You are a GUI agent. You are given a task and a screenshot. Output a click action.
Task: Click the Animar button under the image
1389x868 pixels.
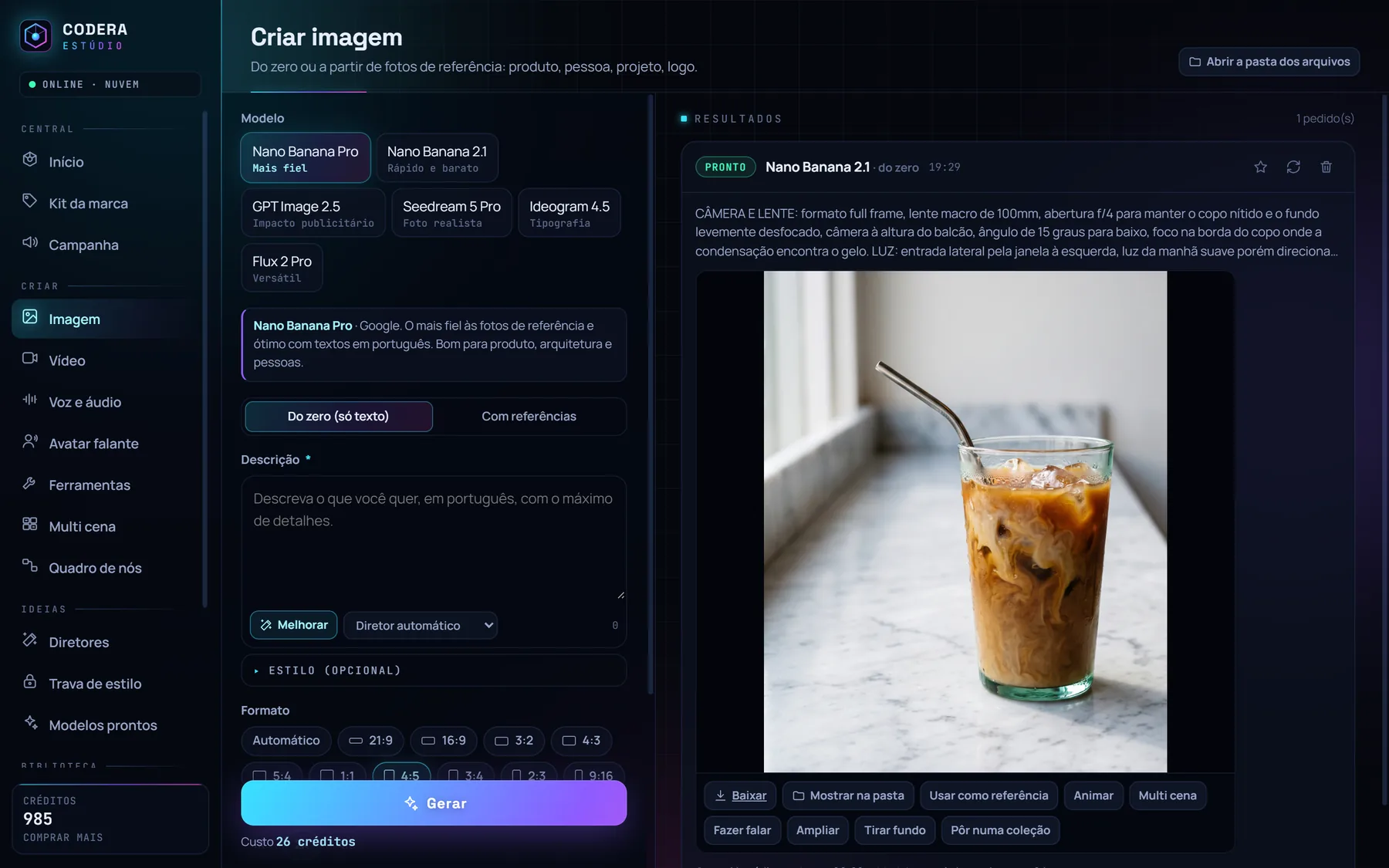pyautogui.click(x=1093, y=795)
